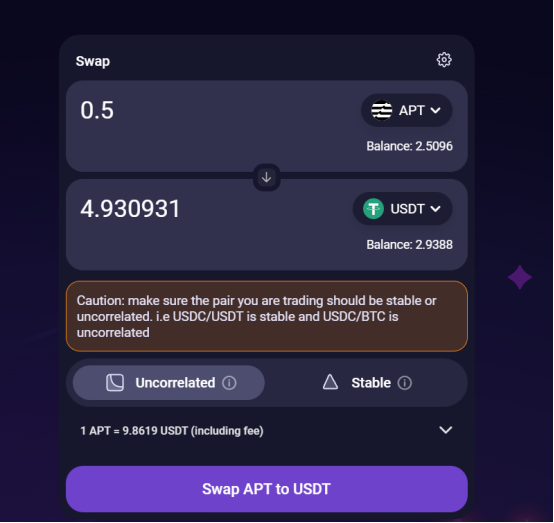Screen dimensions: 554x523
Task: Open the APT token selector dropdown
Action: (x=406, y=110)
